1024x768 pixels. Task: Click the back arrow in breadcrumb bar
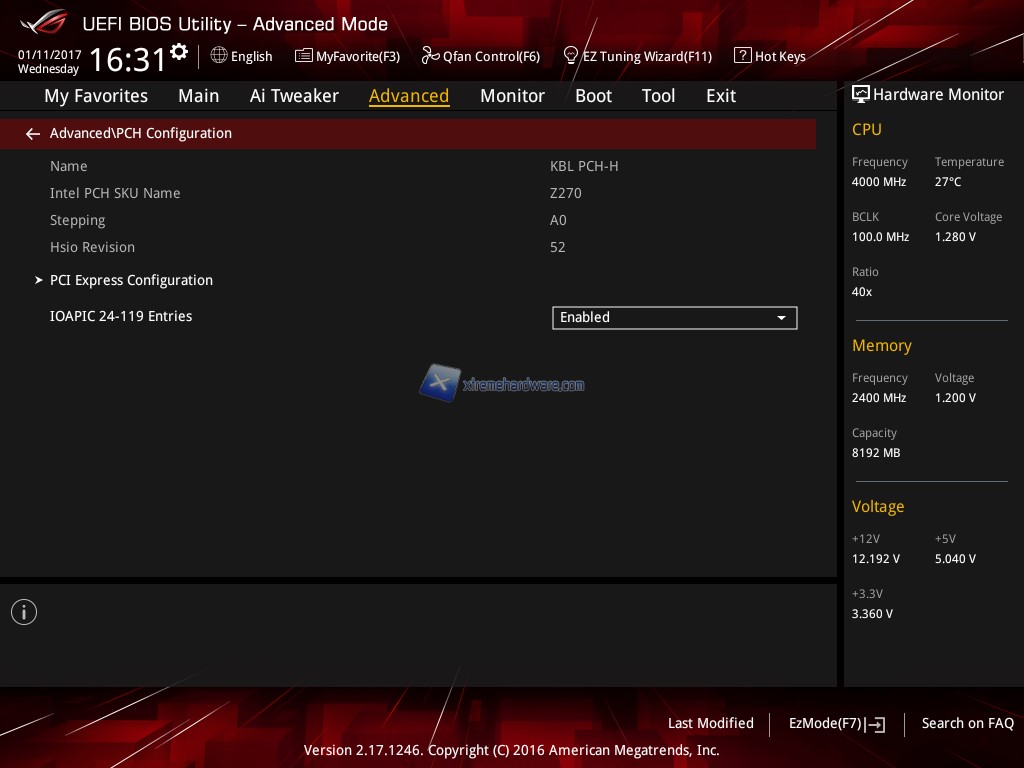[x=33, y=133]
